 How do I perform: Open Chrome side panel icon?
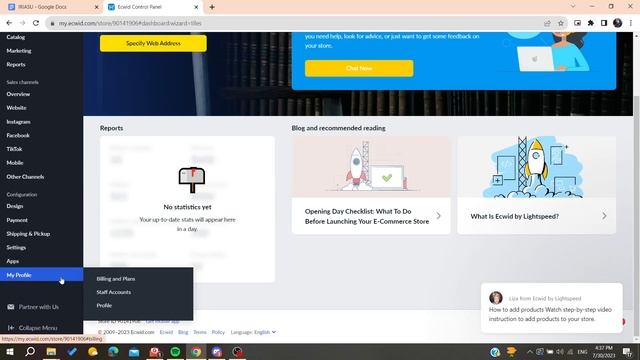(604, 23)
